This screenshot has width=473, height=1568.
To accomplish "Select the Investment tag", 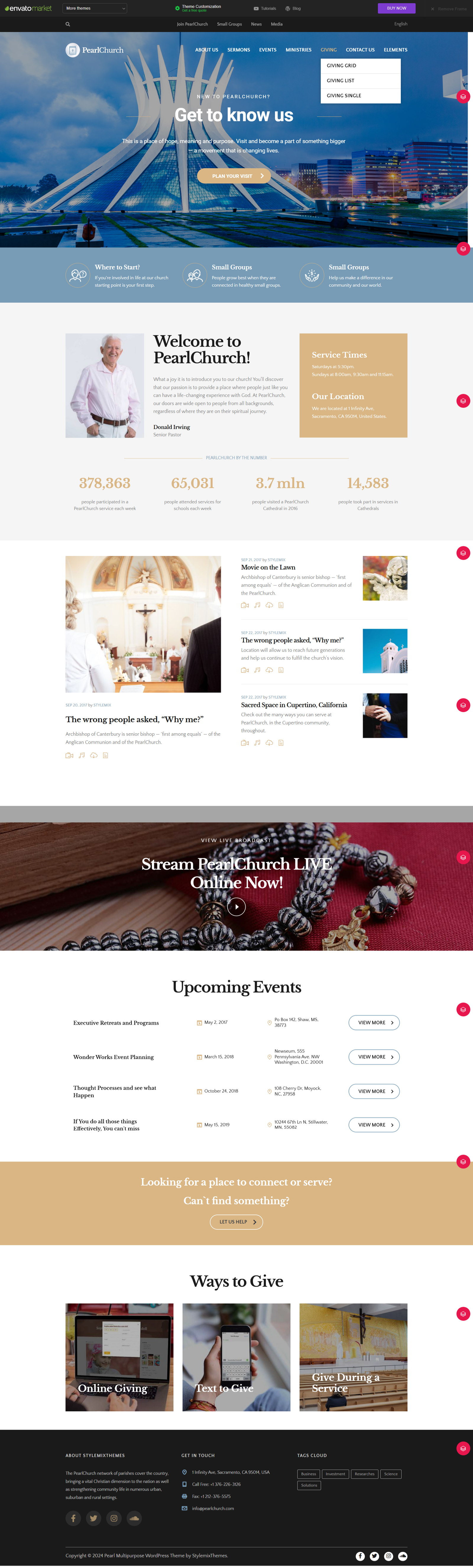I will 335,1474.
